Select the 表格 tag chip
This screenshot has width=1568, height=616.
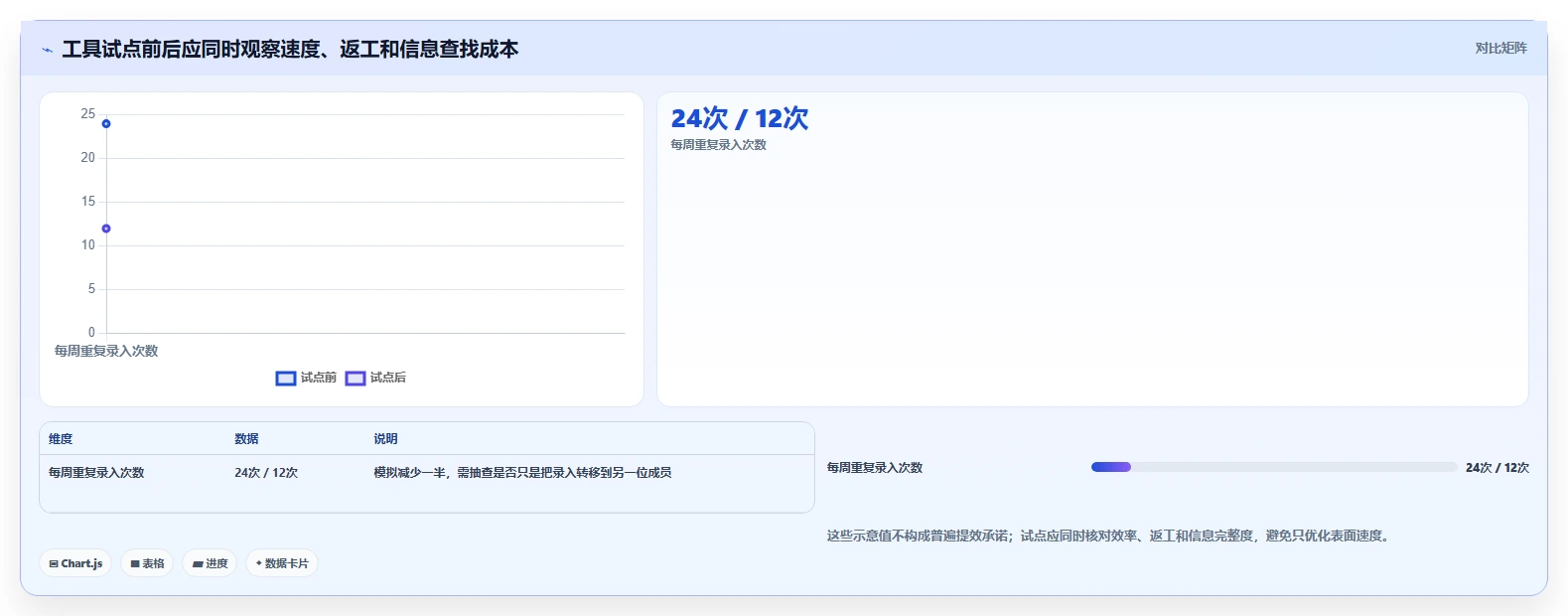[x=147, y=563]
